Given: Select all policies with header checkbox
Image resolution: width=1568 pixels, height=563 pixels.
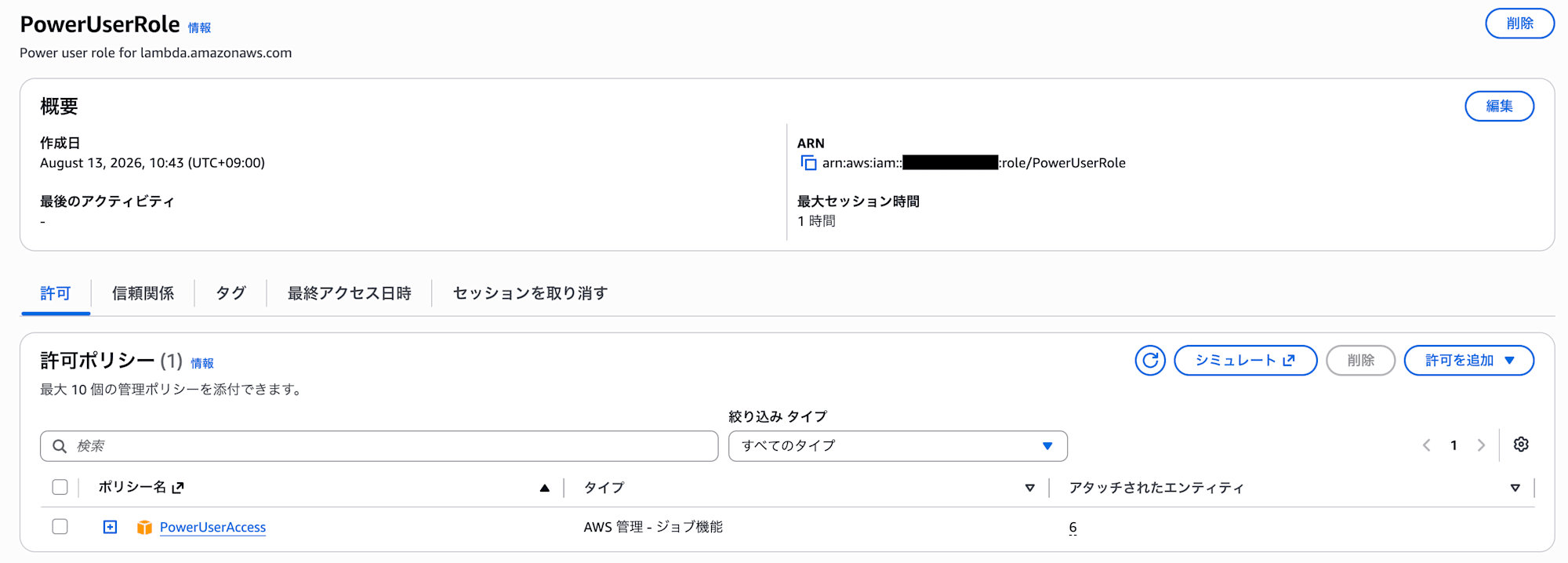Looking at the screenshot, I should (x=60, y=487).
